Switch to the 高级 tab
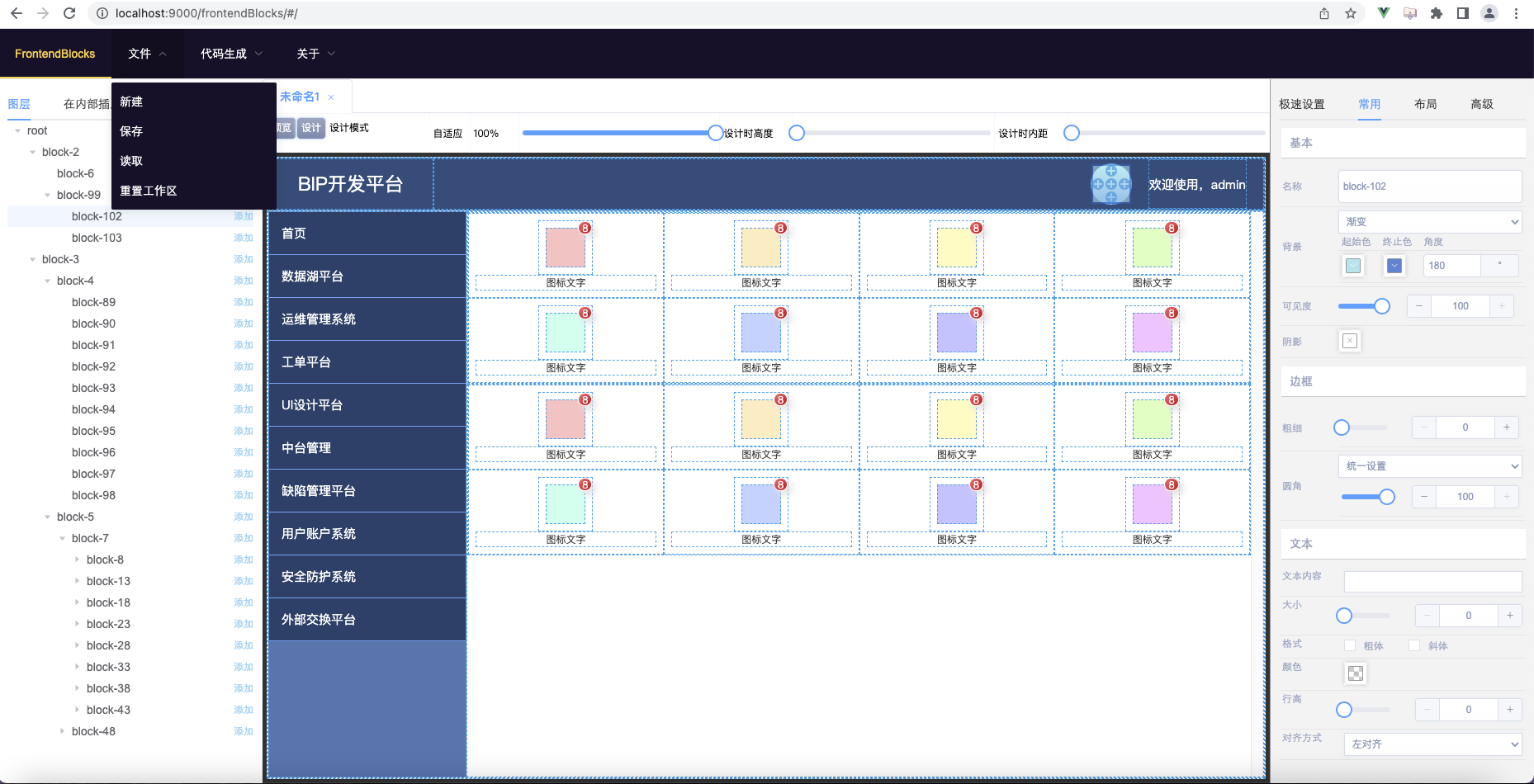1534x784 pixels. pyautogui.click(x=1482, y=104)
